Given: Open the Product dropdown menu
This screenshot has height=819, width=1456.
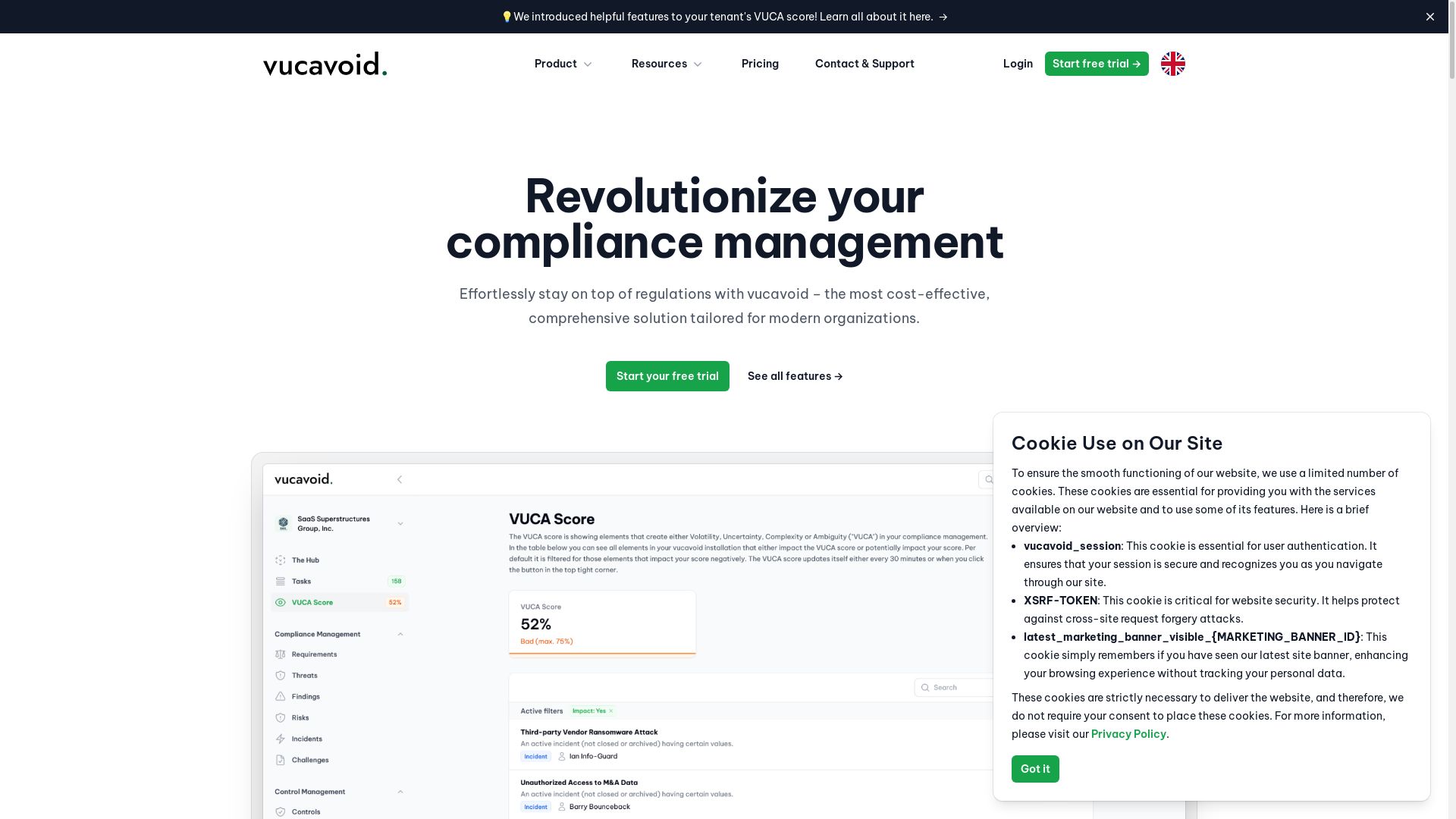Looking at the screenshot, I should click(562, 63).
